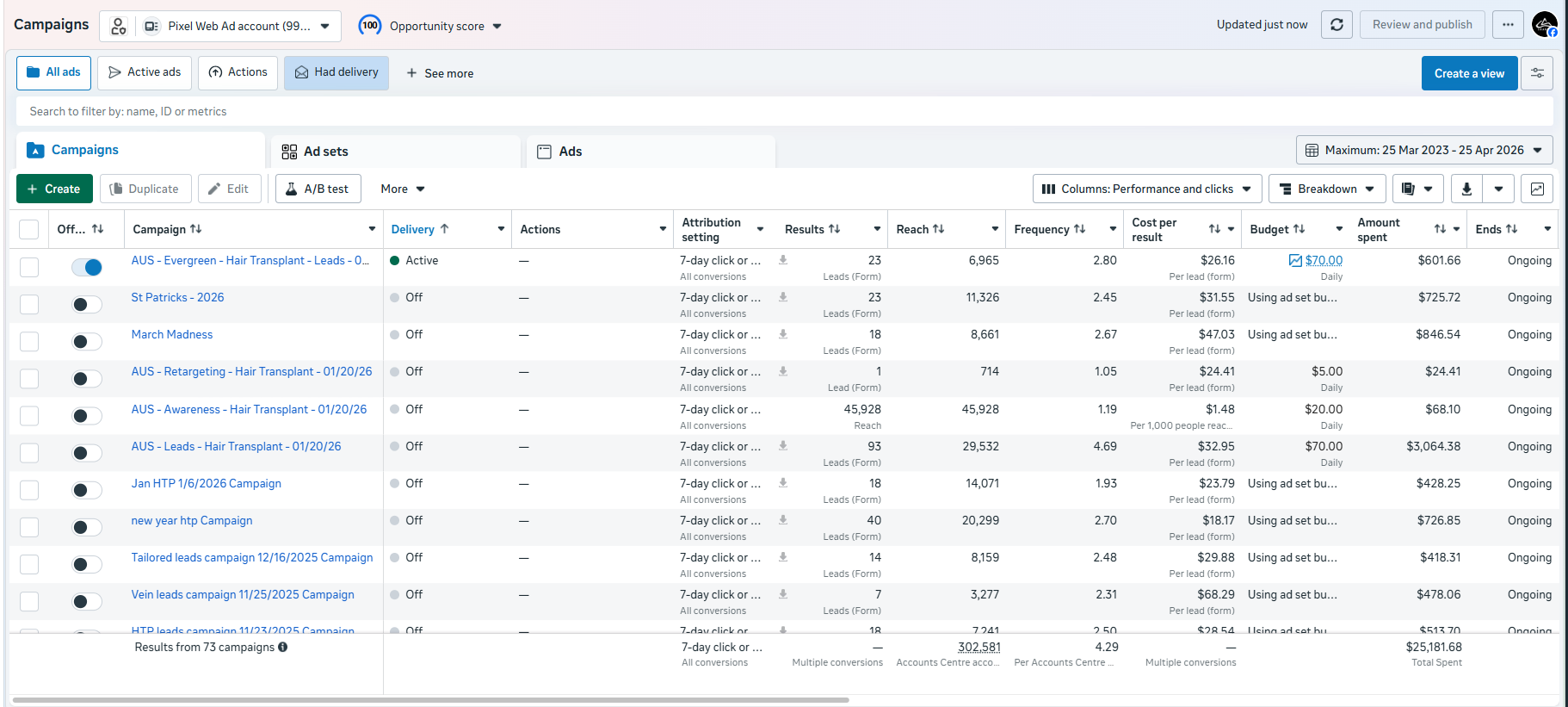Open the Jan HTP 1/6/2026 Campaign link

[x=206, y=483]
